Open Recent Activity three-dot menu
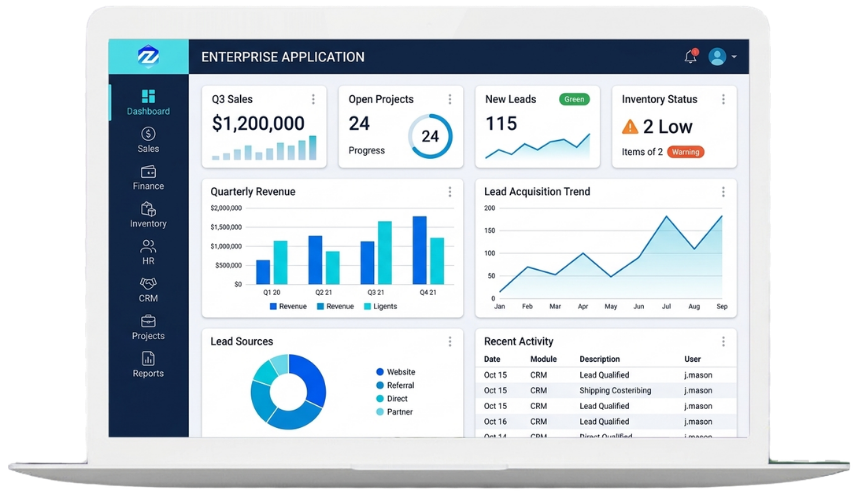The height and width of the screenshot is (494, 858). (723, 341)
